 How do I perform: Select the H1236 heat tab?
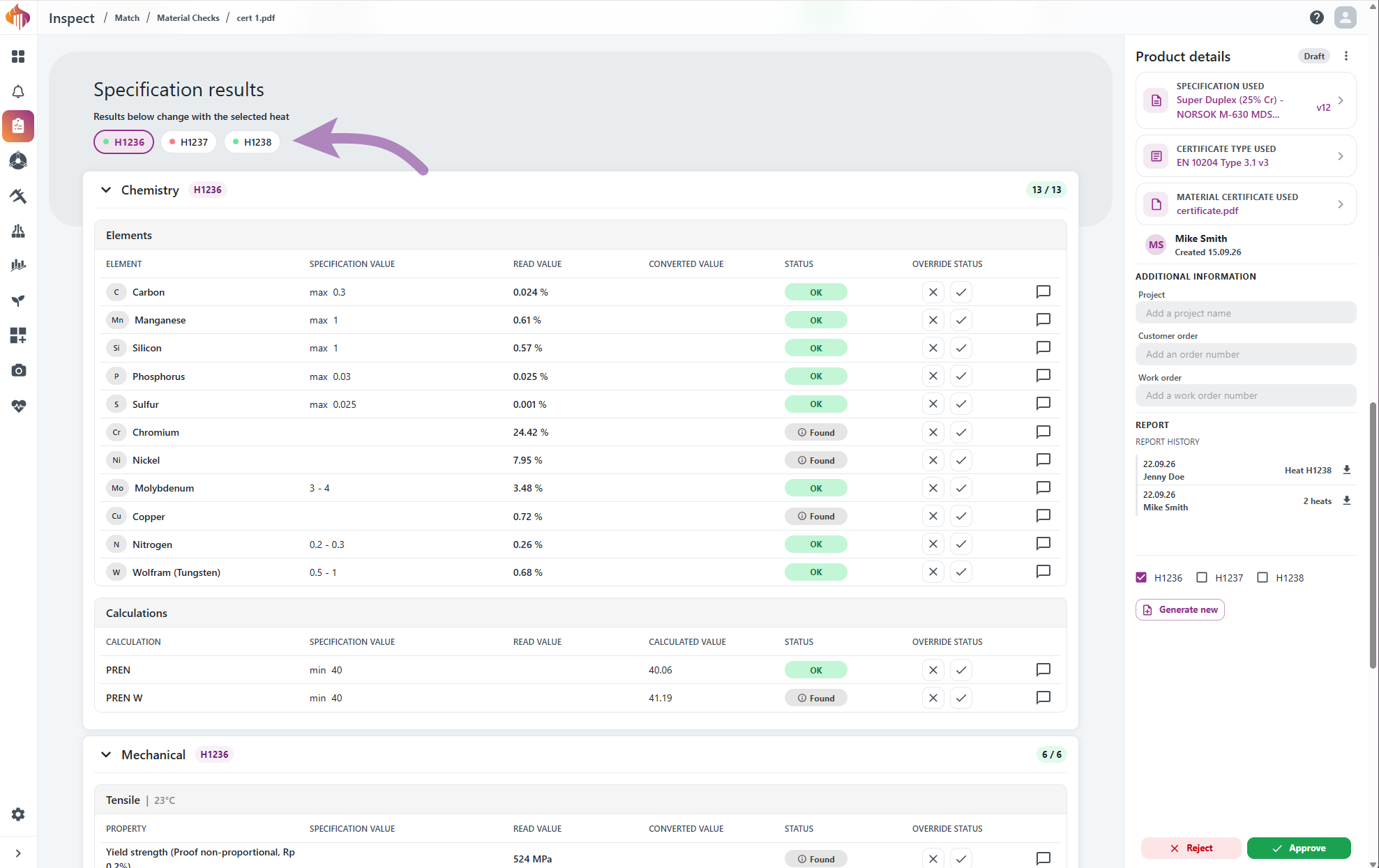pos(124,142)
